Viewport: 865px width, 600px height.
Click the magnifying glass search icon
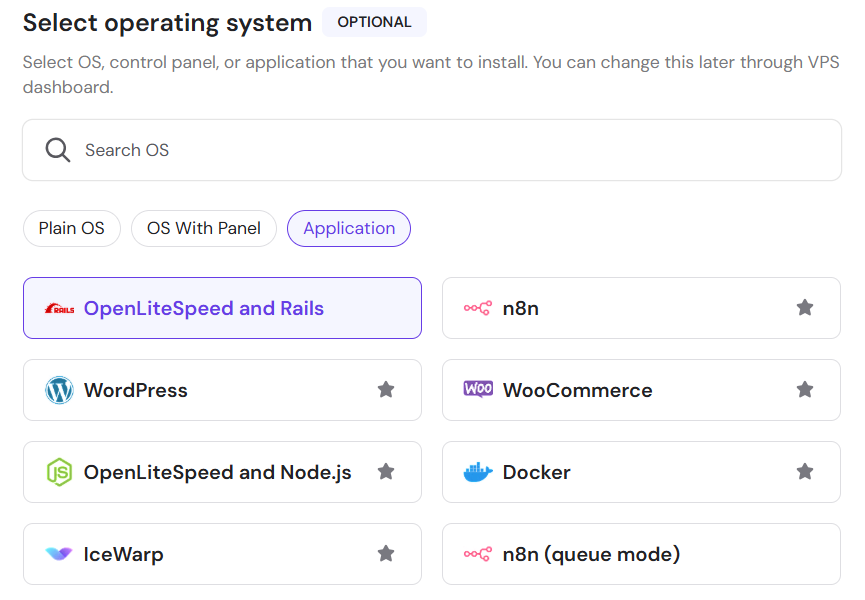point(57,150)
